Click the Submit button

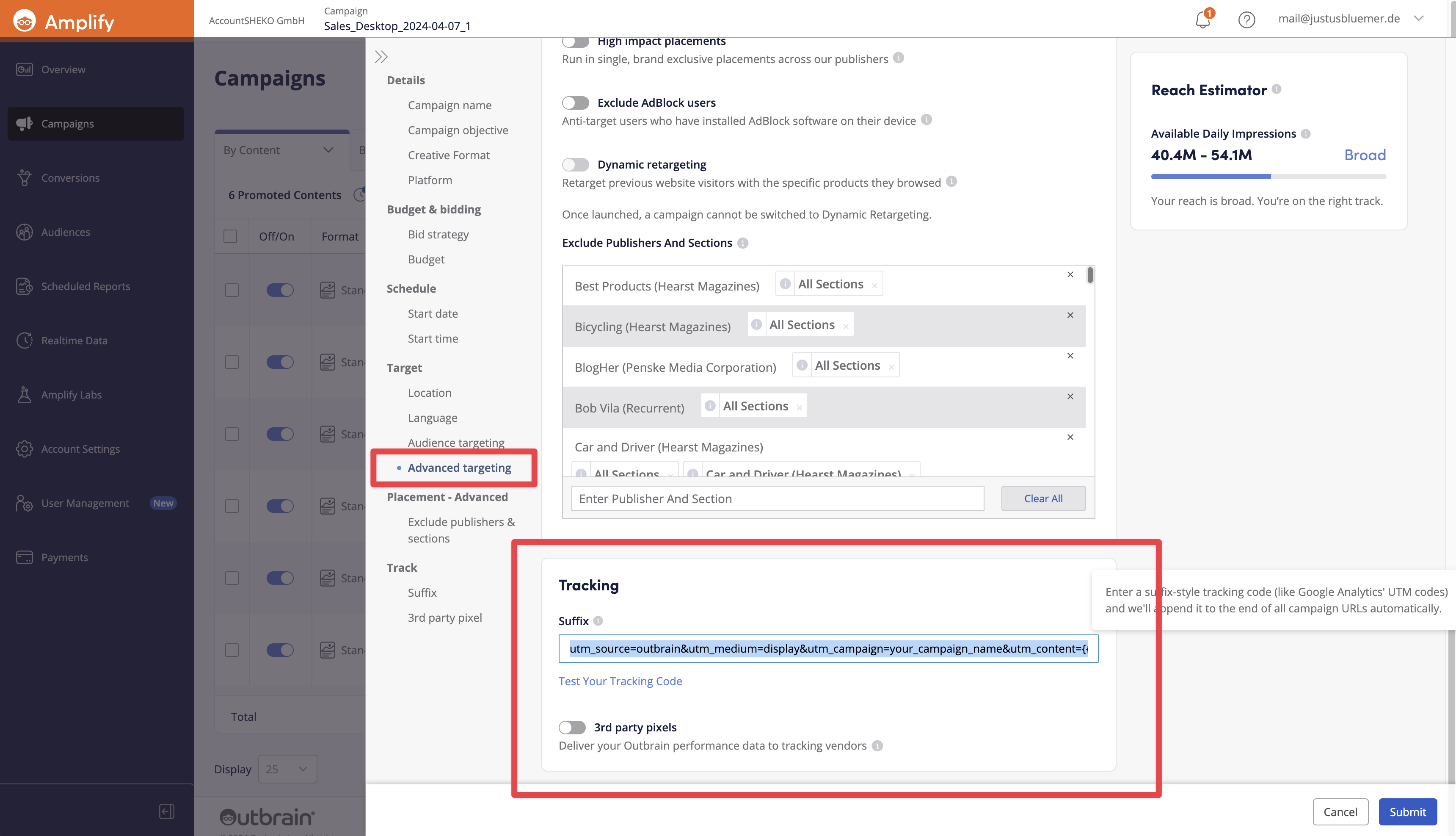coord(1407,811)
